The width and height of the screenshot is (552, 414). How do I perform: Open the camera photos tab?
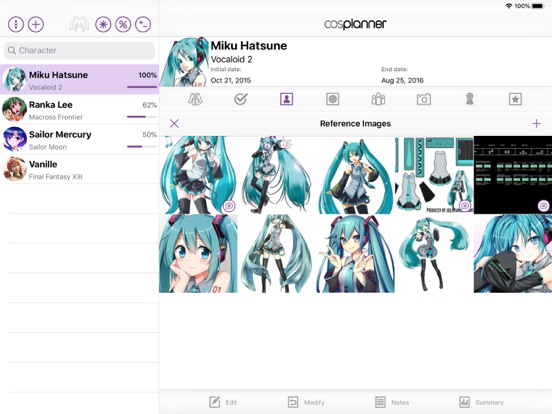coord(424,99)
